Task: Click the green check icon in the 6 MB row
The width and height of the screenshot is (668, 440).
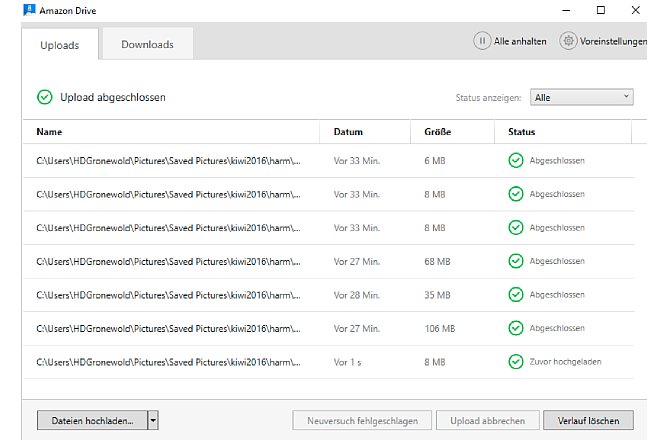Action: pyautogui.click(x=516, y=161)
